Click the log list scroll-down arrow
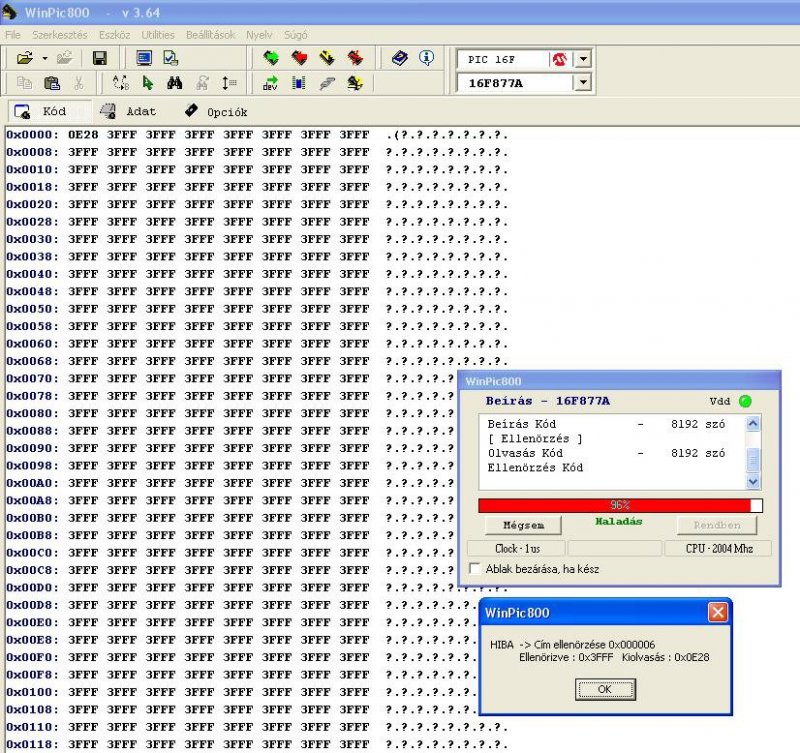 [753, 481]
